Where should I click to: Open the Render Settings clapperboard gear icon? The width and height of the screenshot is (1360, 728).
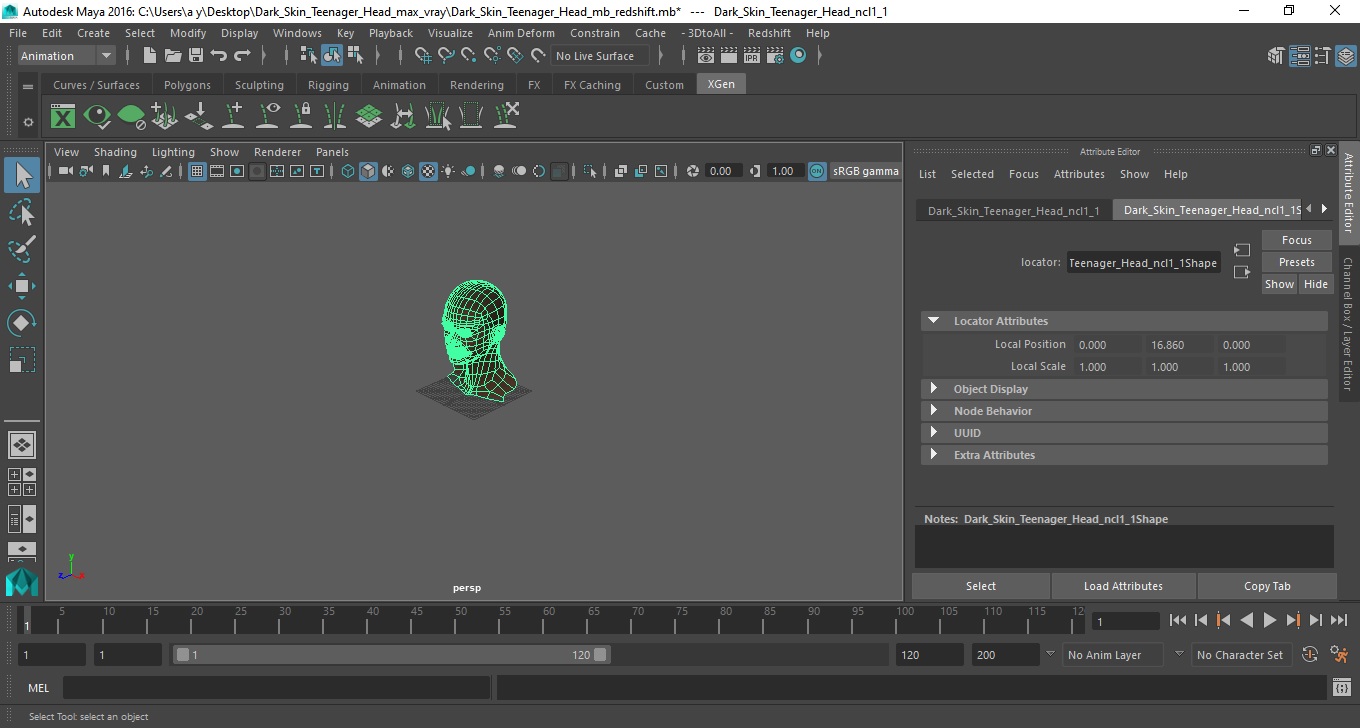[775, 56]
